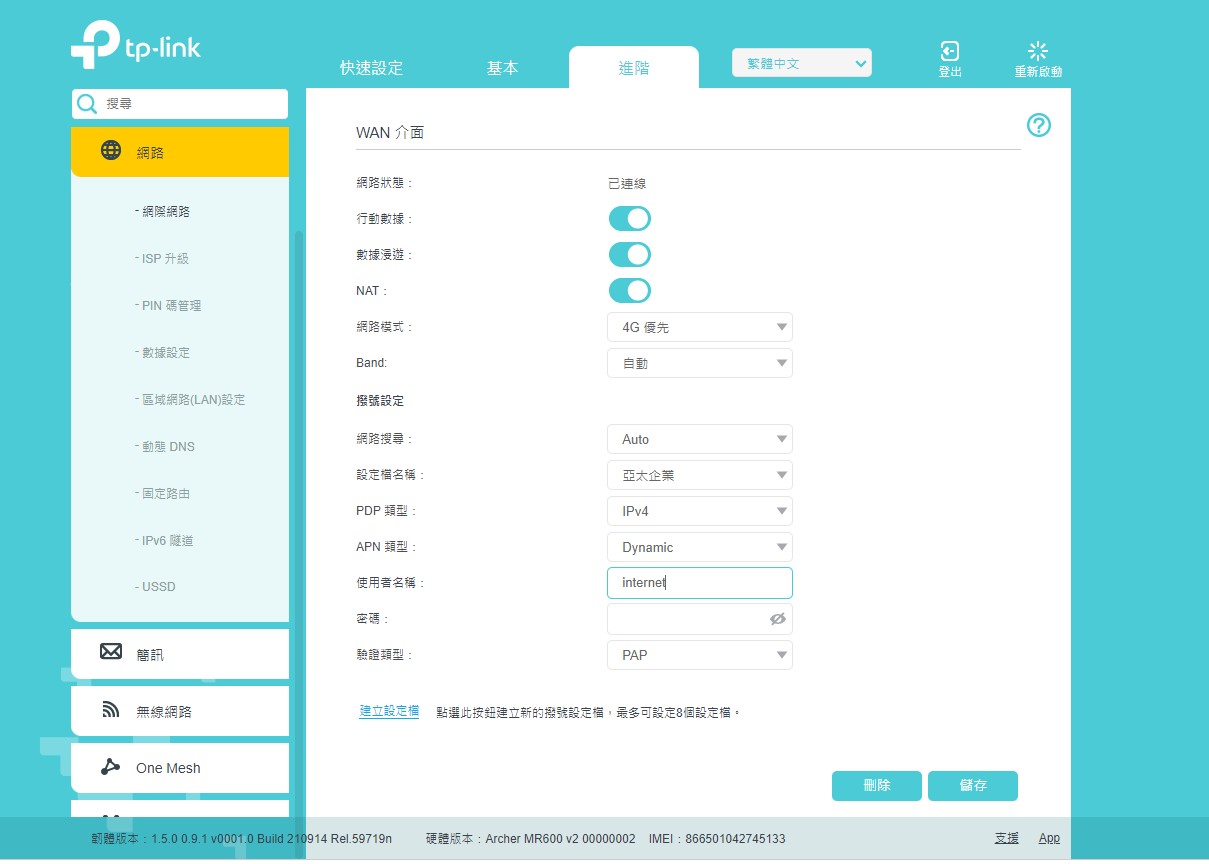The image size is (1209, 864).
Task: Open the 繁體中文 language dropdown
Action: click(802, 63)
